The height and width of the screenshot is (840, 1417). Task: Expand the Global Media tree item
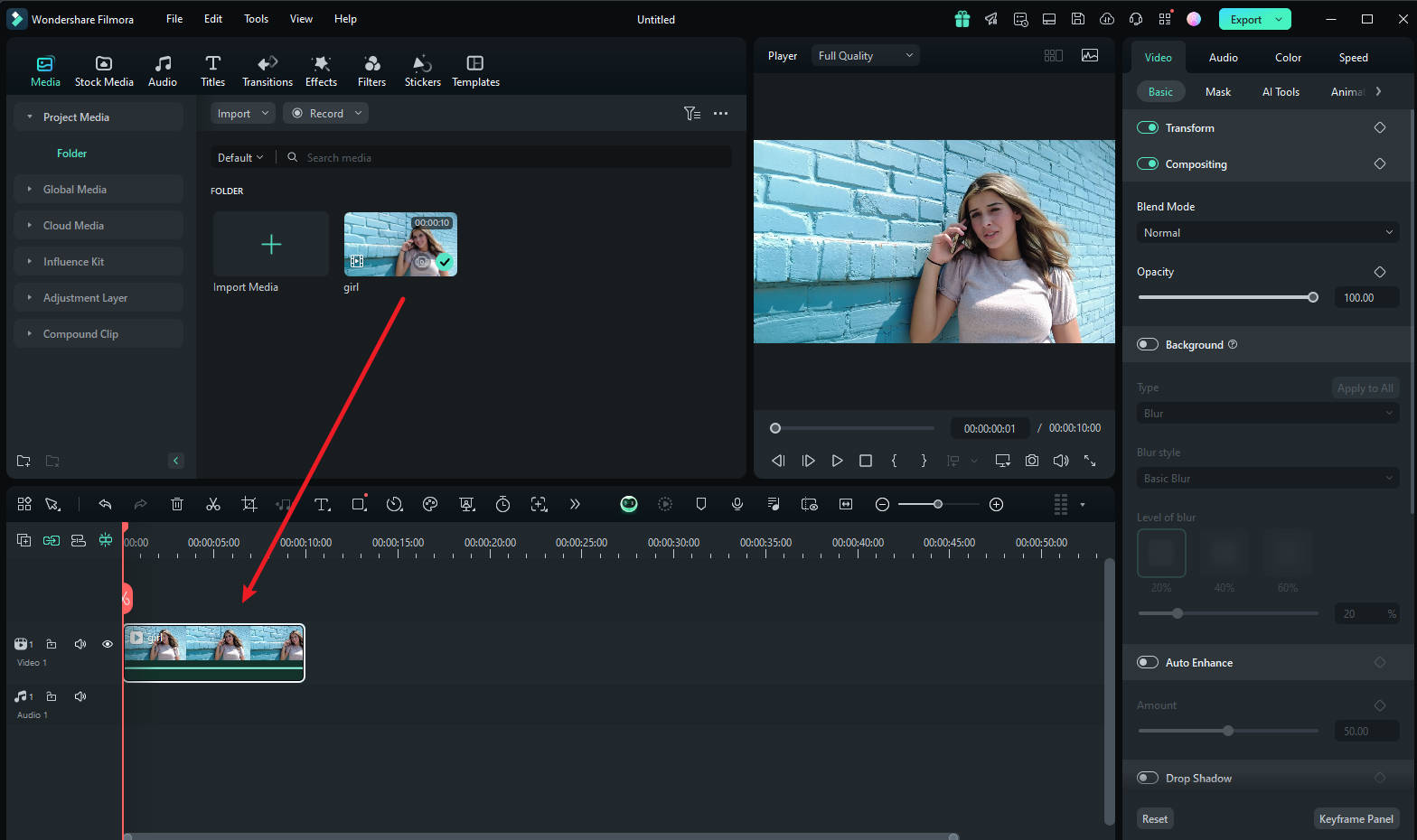tap(30, 189)
